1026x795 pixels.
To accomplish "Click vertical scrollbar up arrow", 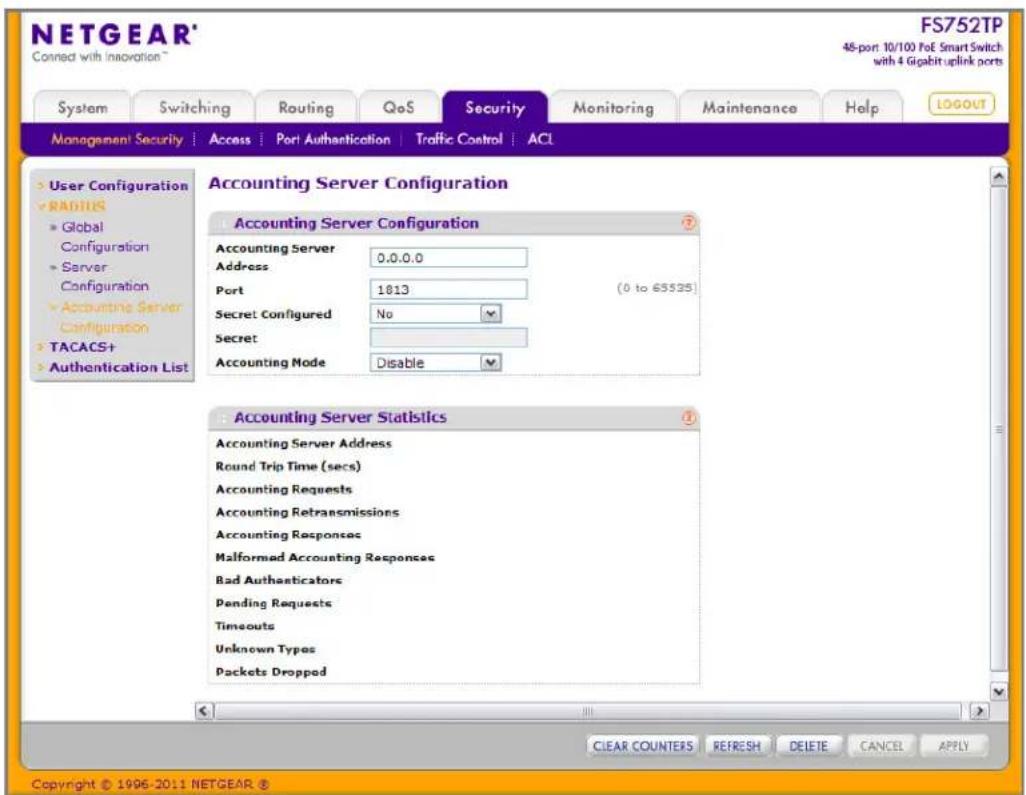I will click(999, 177).
